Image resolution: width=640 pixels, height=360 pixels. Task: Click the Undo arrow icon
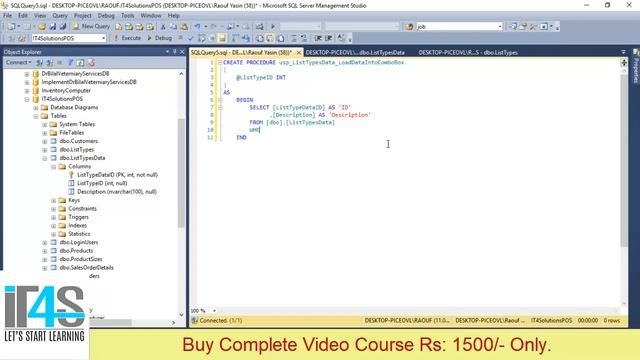(x=198, y=27)
